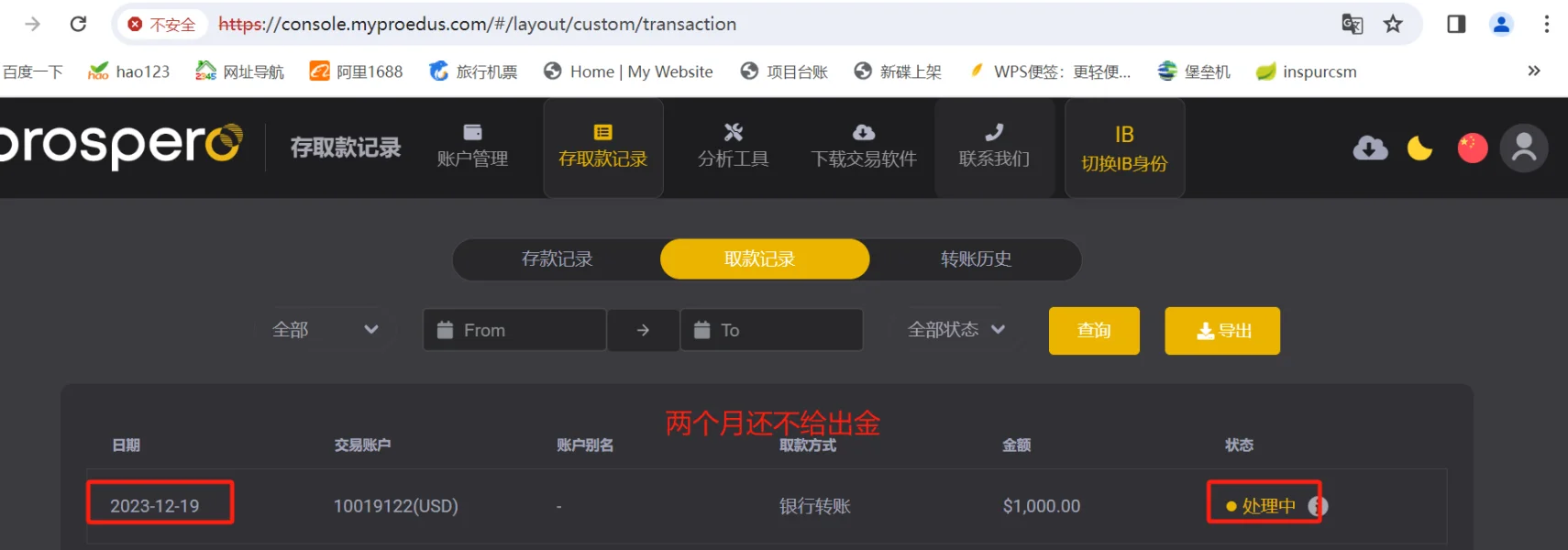Screen dimensions: 1568x550
Task: Click 切换IB身份 switch IB identity button
Action: (1124, 148)
